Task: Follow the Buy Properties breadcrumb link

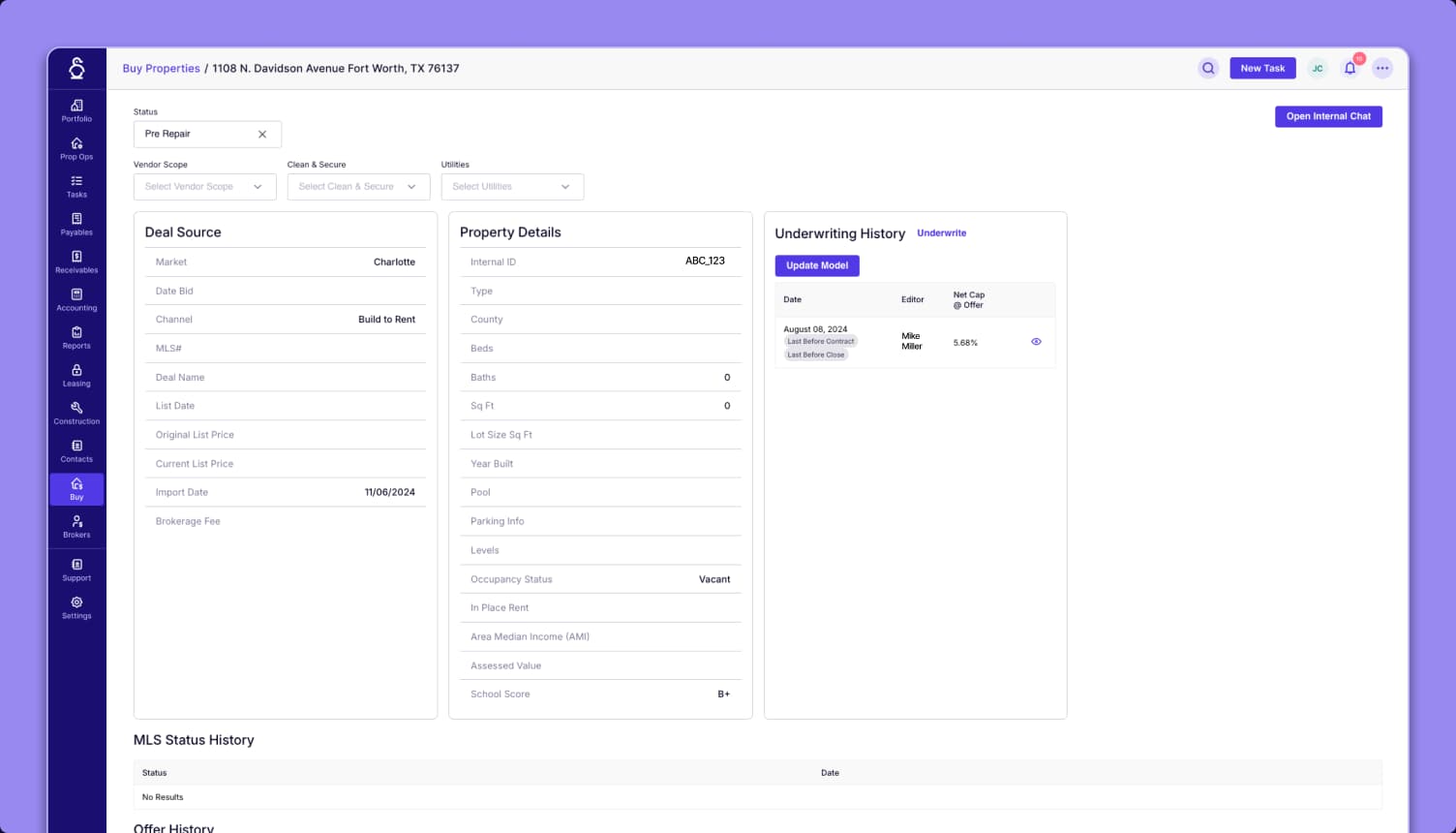Action: [x=161, y=68]
